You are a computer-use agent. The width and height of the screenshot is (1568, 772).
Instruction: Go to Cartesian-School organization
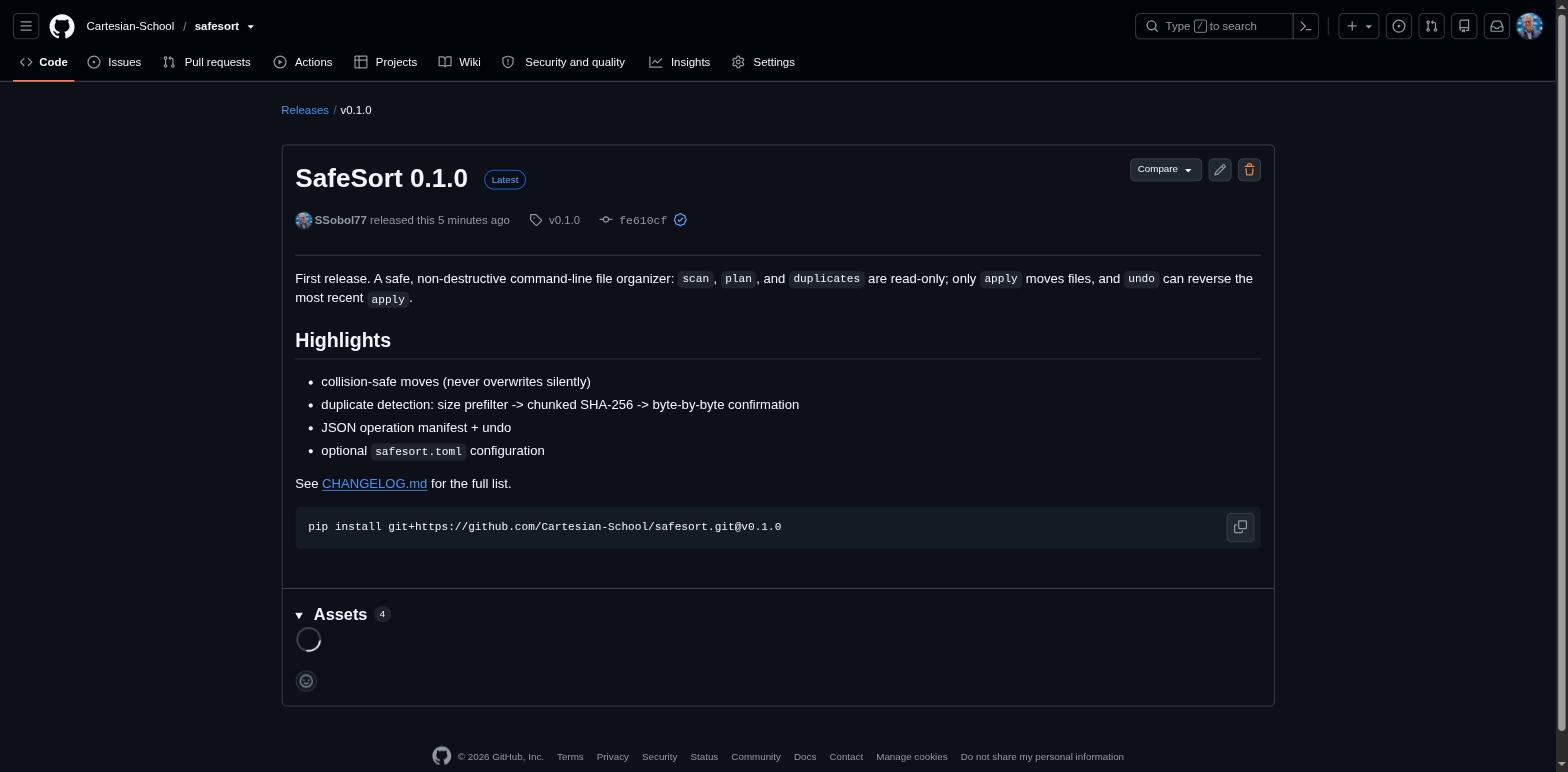pos(130,26)
